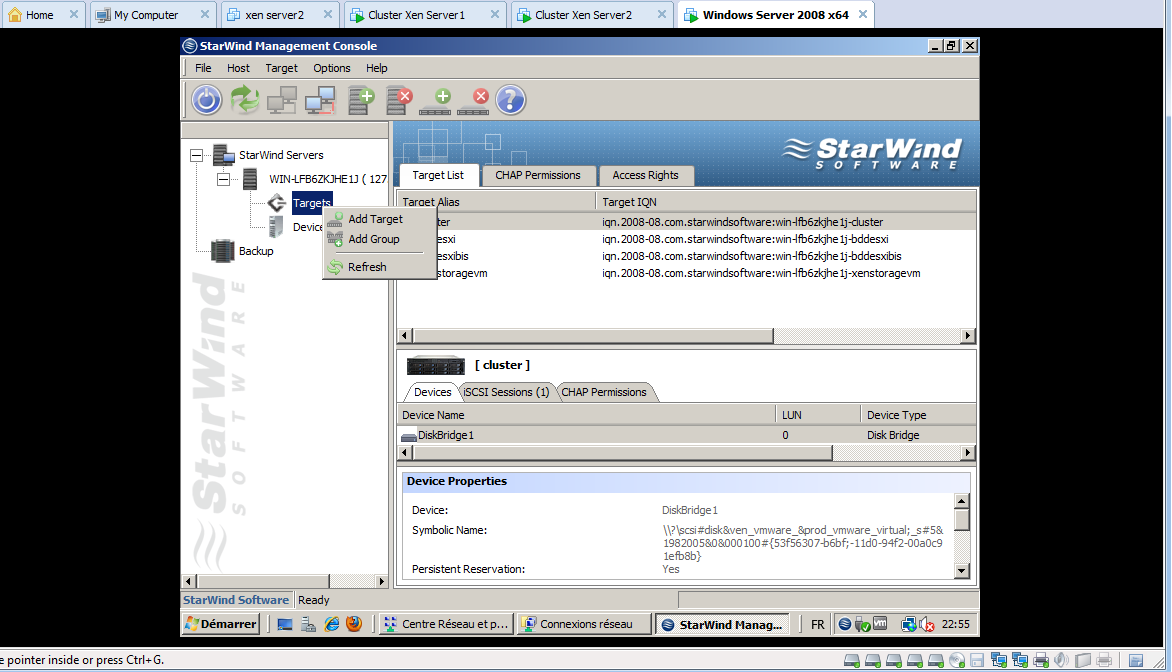Open the Access Rights tab

tap(645, 175)
